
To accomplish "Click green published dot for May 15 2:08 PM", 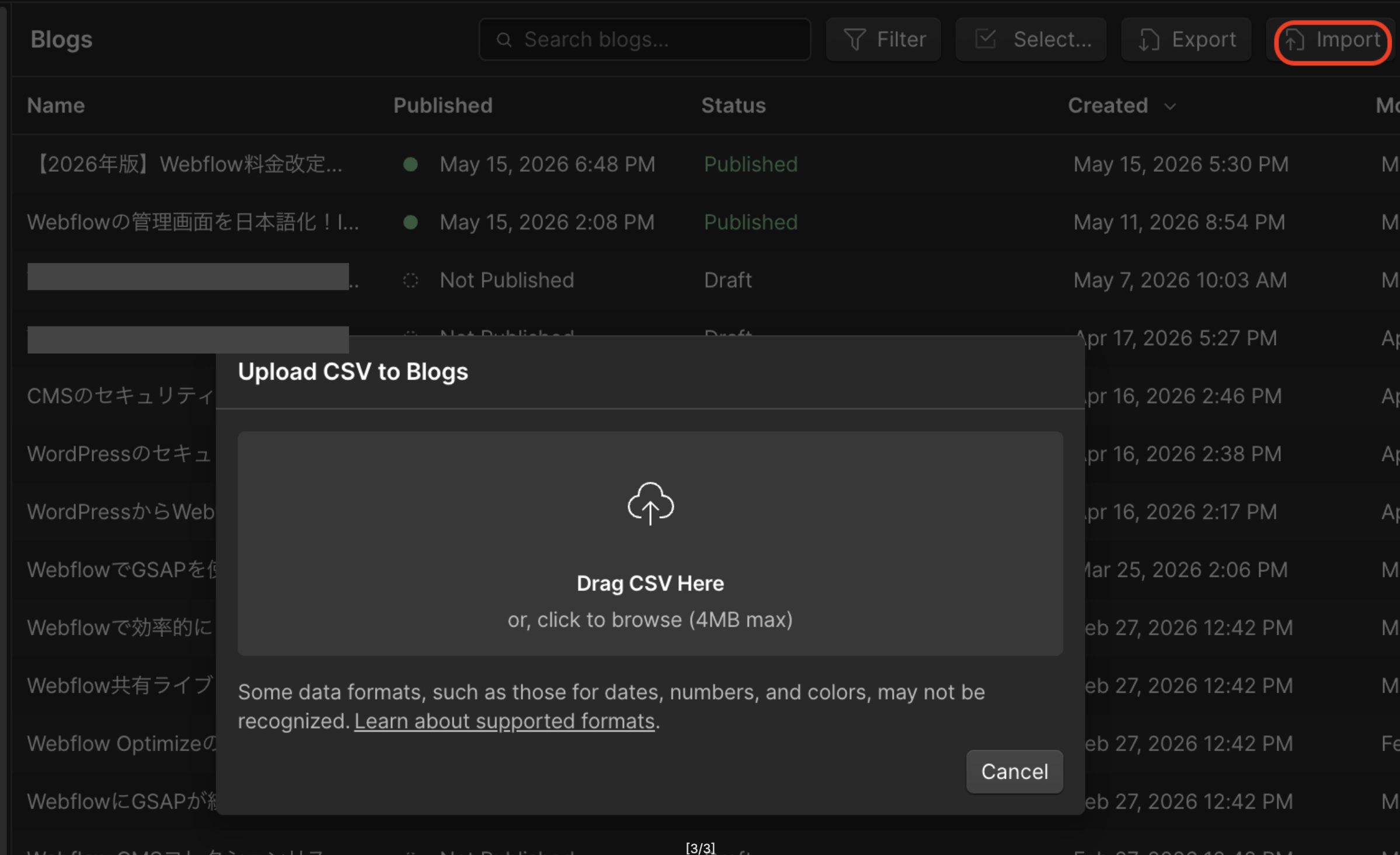I will click(x=410, y=222).
